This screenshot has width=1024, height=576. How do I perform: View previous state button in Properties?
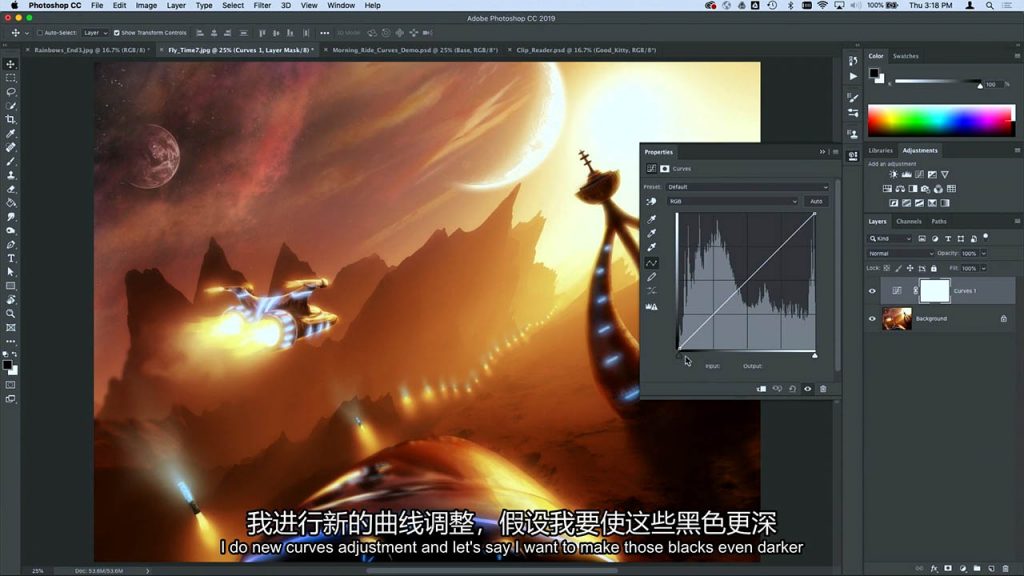(x=777, y=389)
